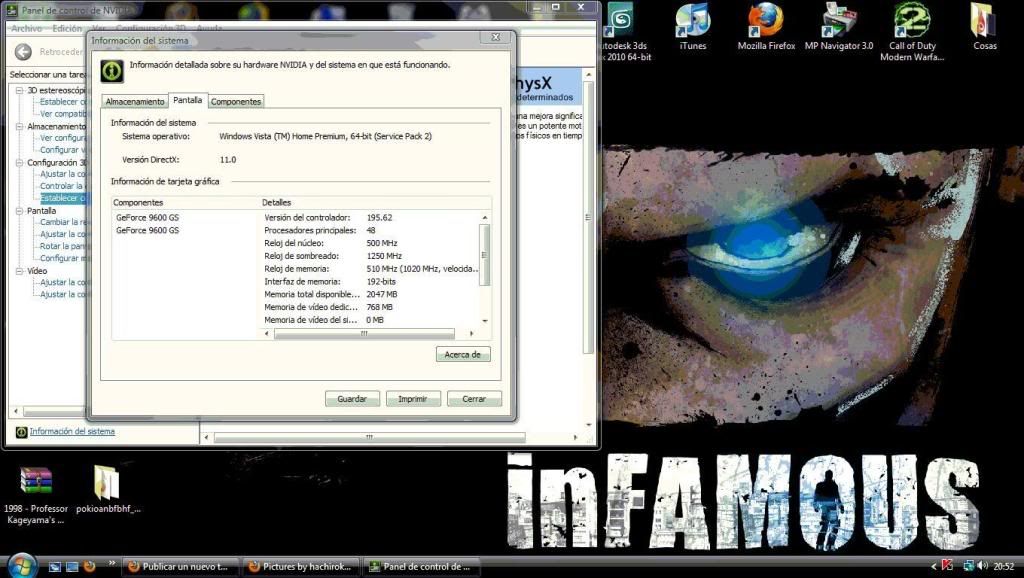Open the Edición menu

pyautogui.click(x=67, y=29)
